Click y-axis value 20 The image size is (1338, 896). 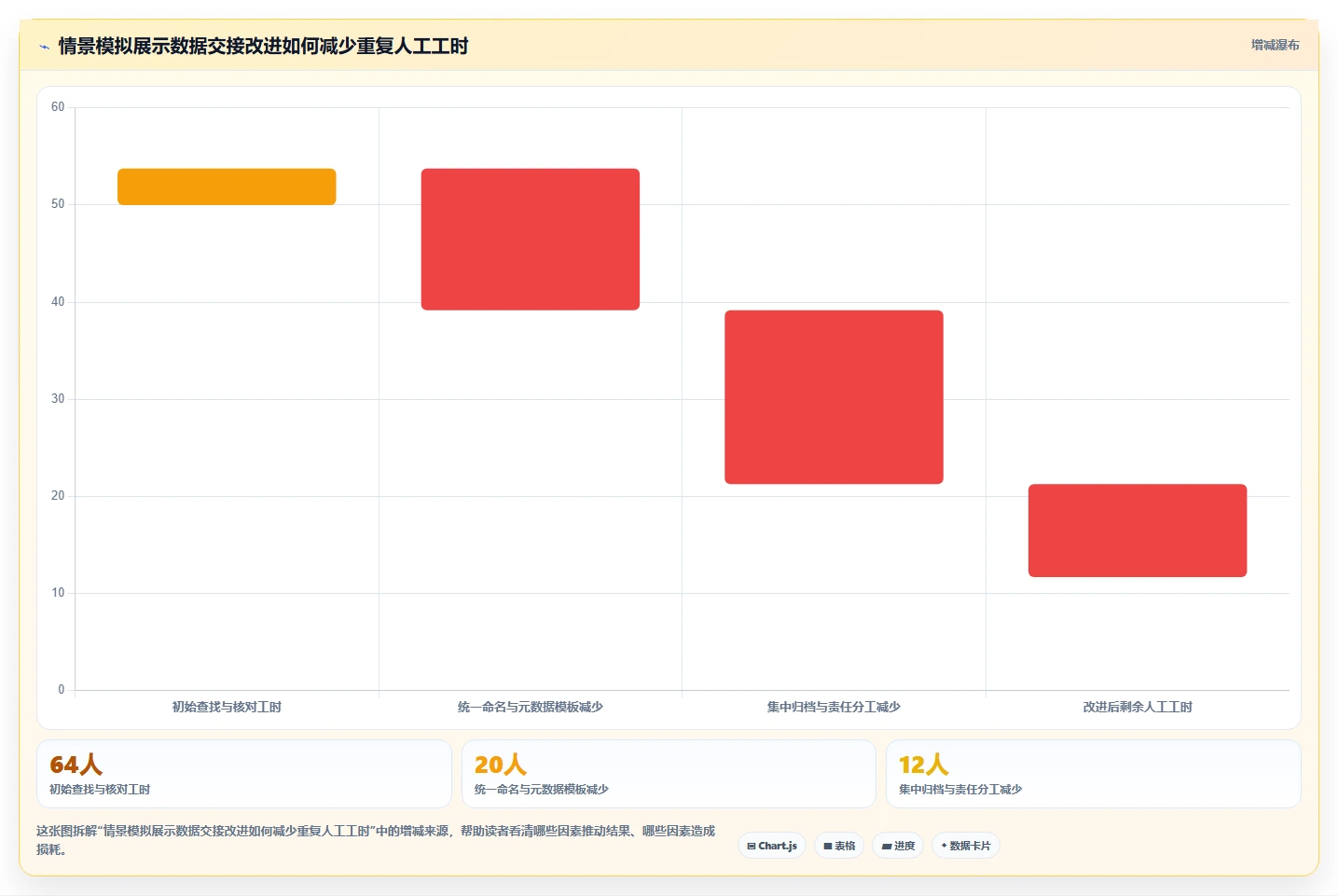tap(58, 496)
